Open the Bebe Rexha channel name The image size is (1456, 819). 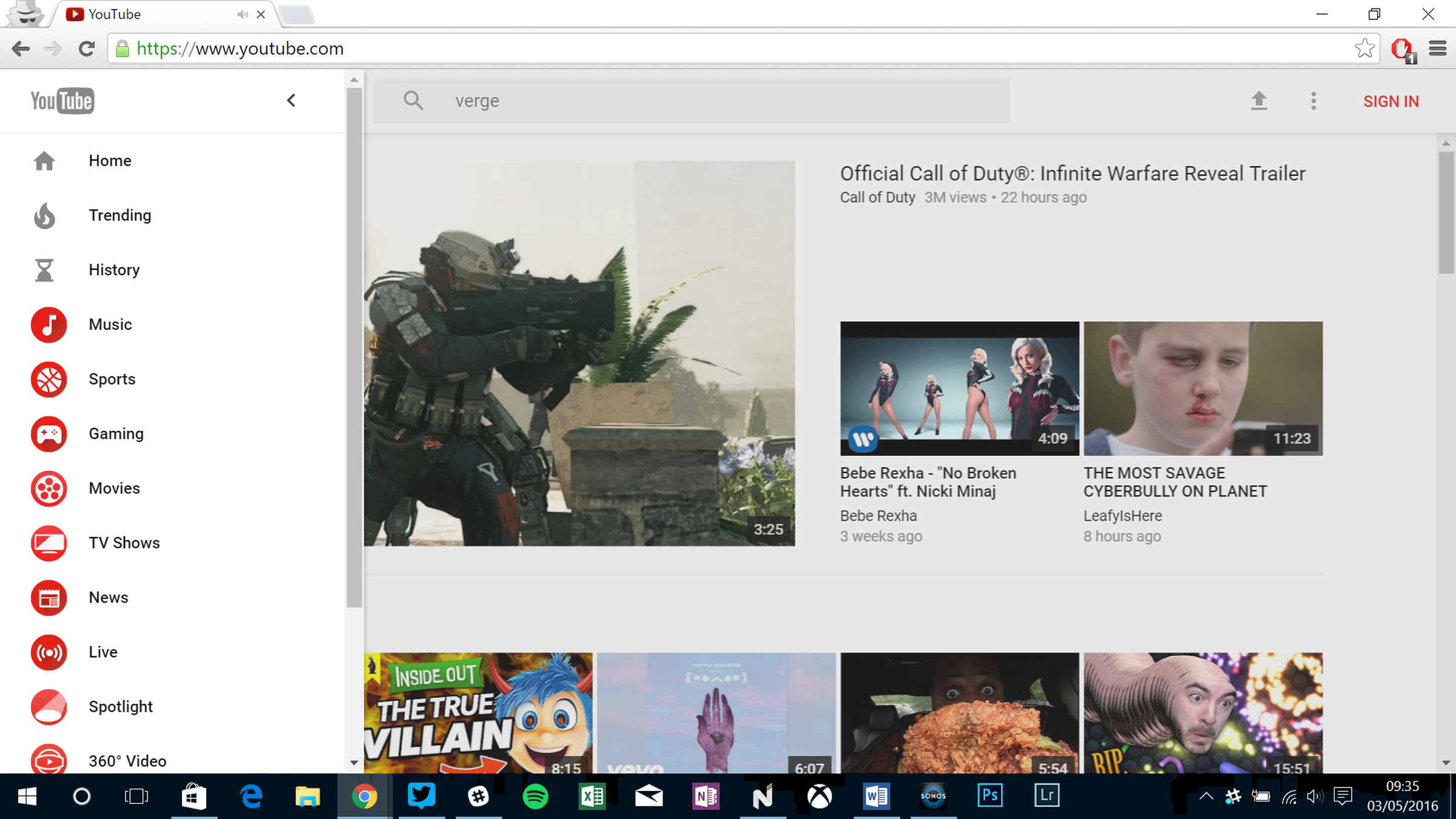(878, 516)
